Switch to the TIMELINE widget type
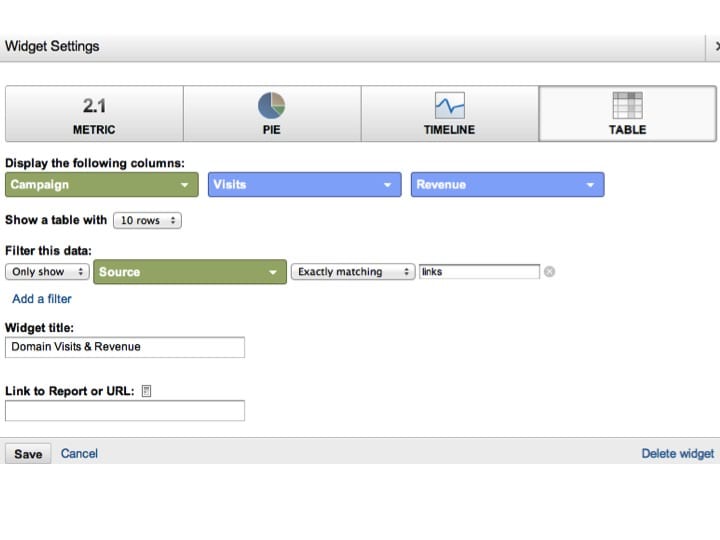Viewport: 720px width, 540px height. [449, 113]
